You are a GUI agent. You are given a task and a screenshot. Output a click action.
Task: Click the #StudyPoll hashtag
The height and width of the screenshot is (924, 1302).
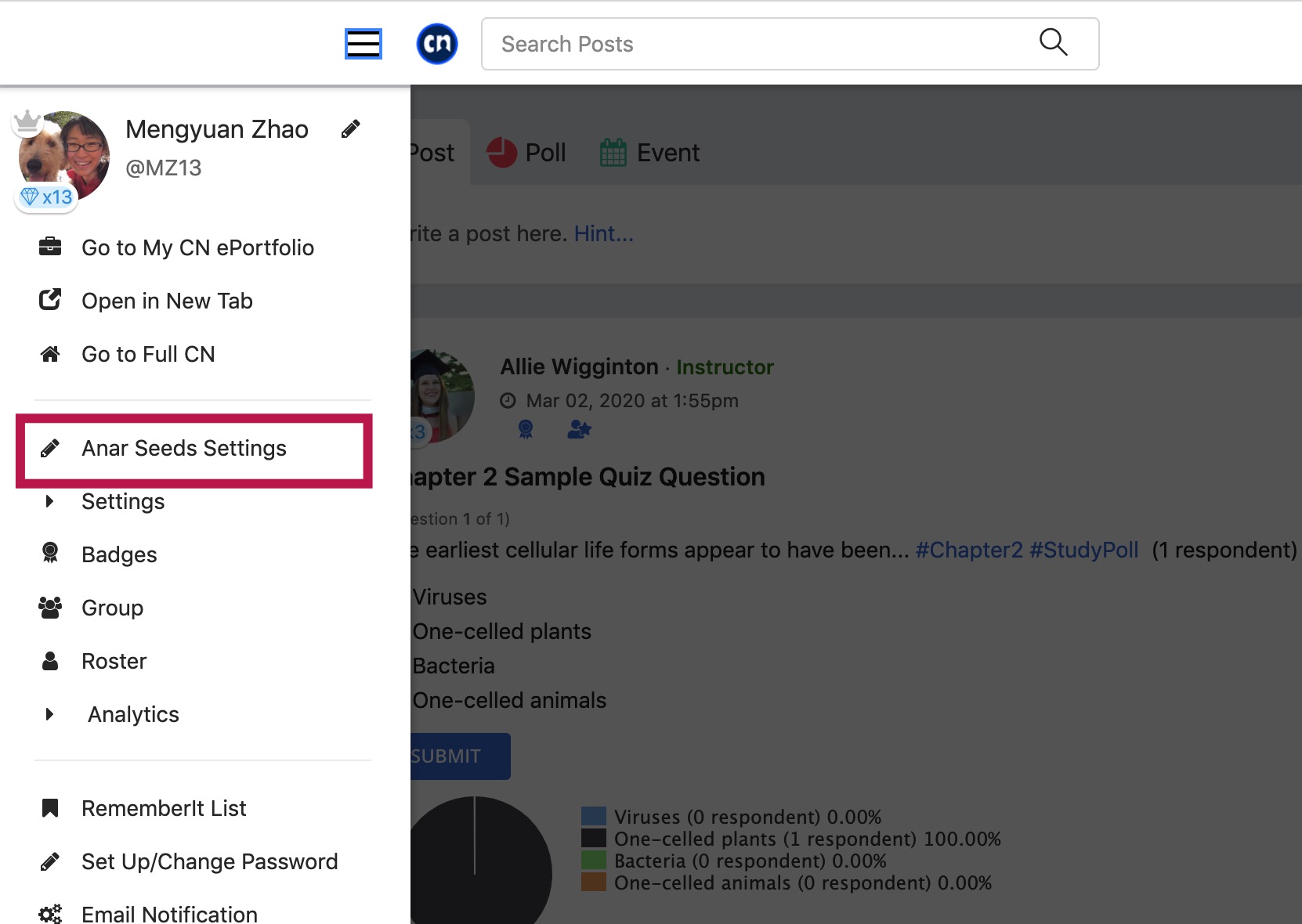1083,550
